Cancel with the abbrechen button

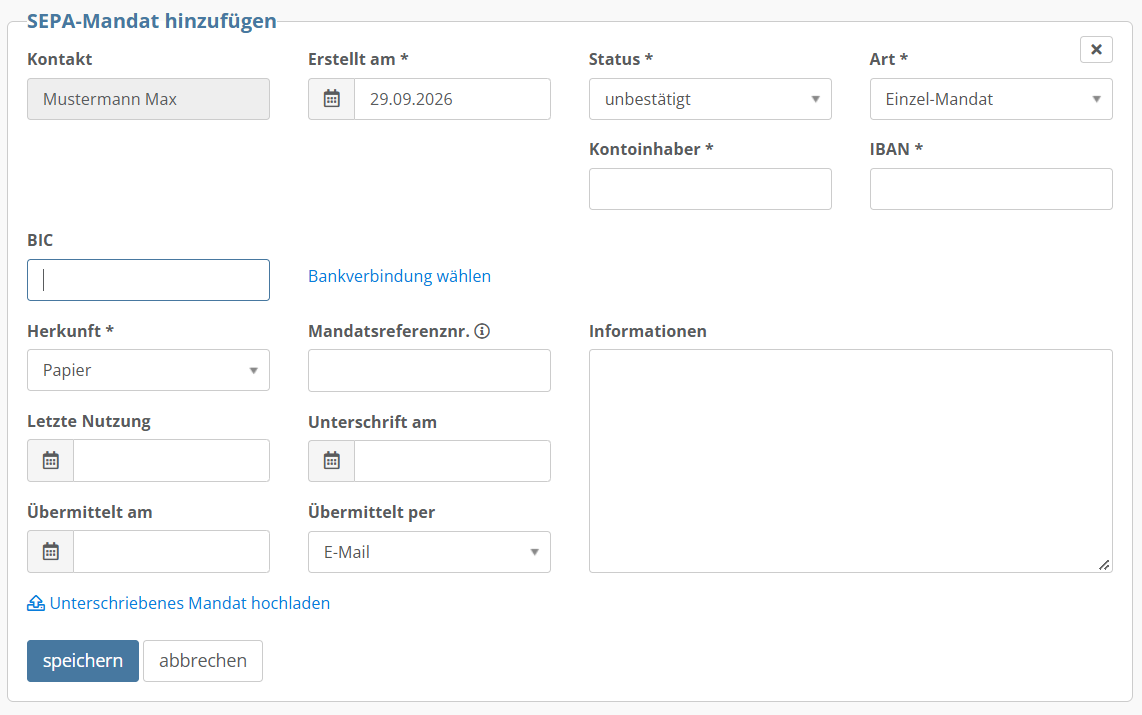coord(202,660)
